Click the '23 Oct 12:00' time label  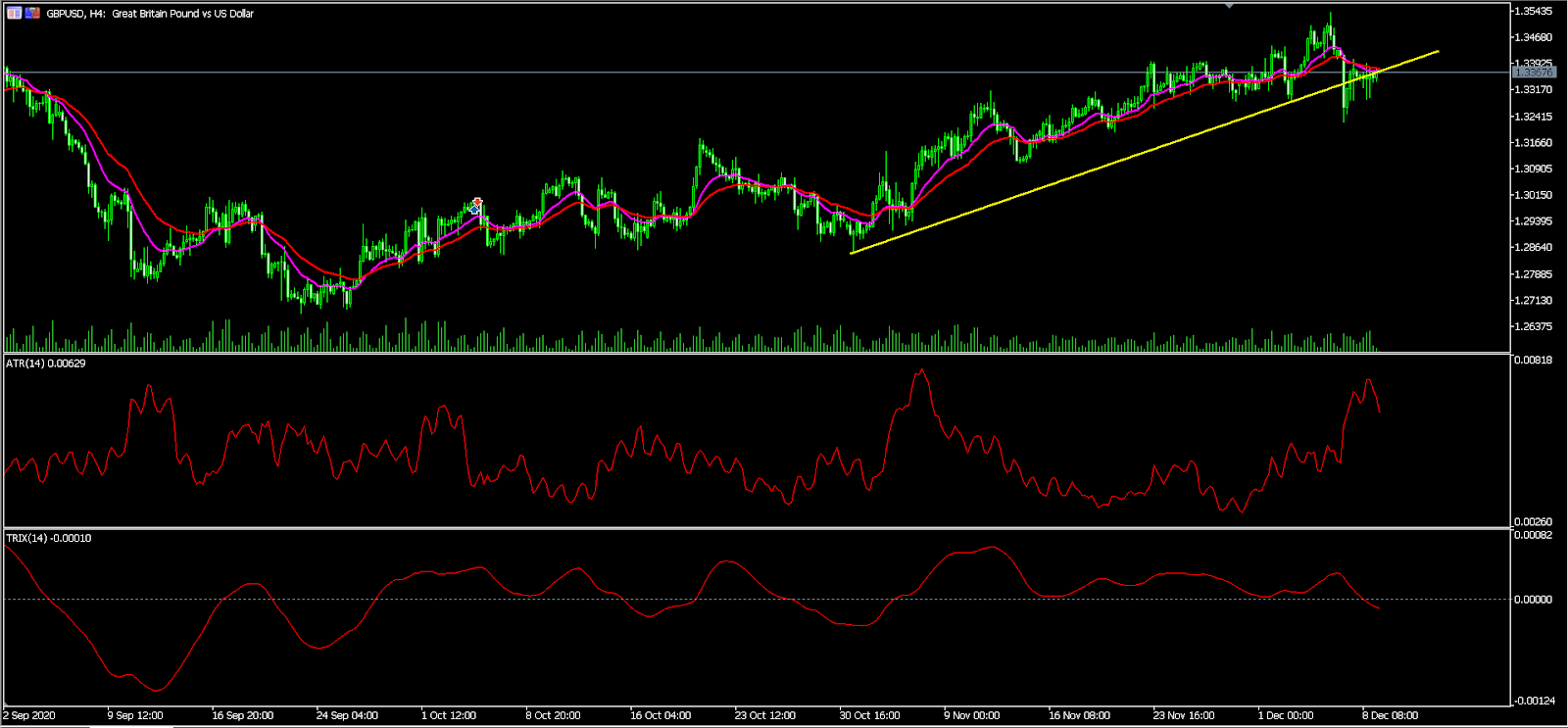[x=765, y=715]
